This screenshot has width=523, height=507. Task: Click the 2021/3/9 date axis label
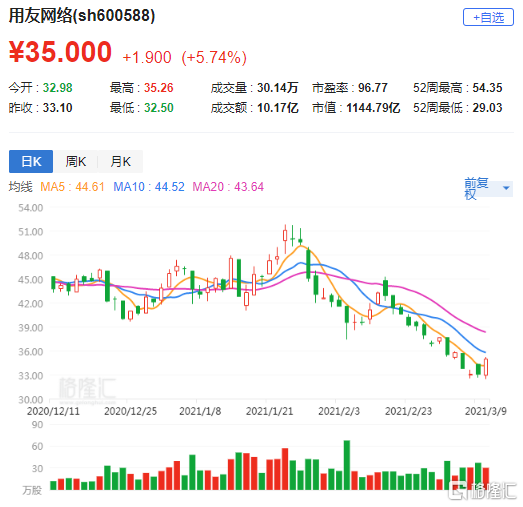click(486, 411)
